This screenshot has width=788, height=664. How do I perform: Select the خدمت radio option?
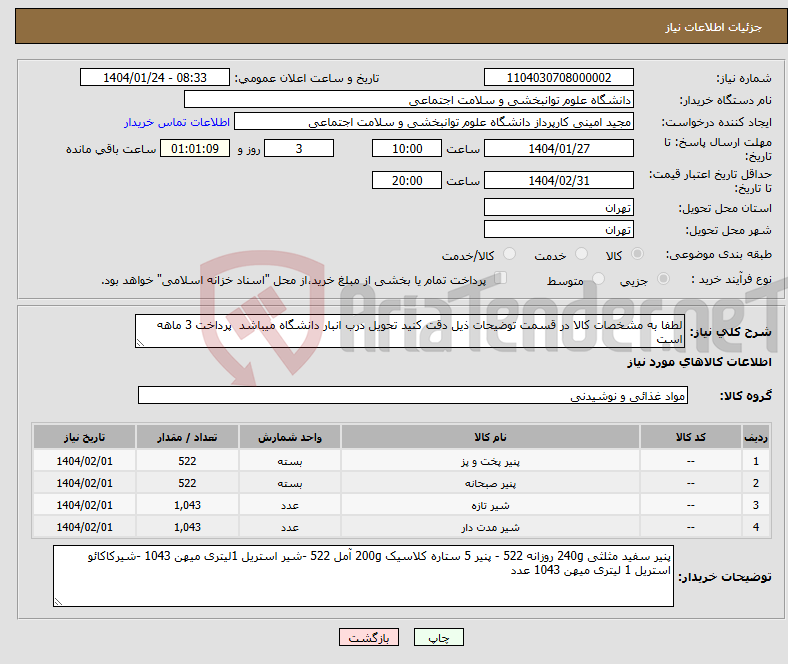coord(582,256)
